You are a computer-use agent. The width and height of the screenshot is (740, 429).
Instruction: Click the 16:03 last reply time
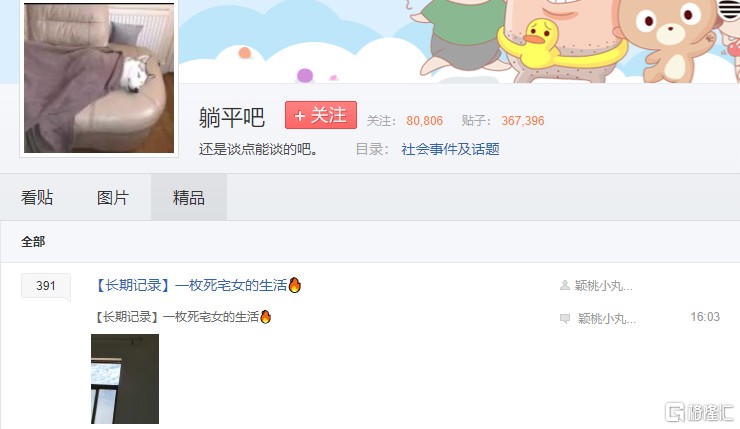[705, 317]
